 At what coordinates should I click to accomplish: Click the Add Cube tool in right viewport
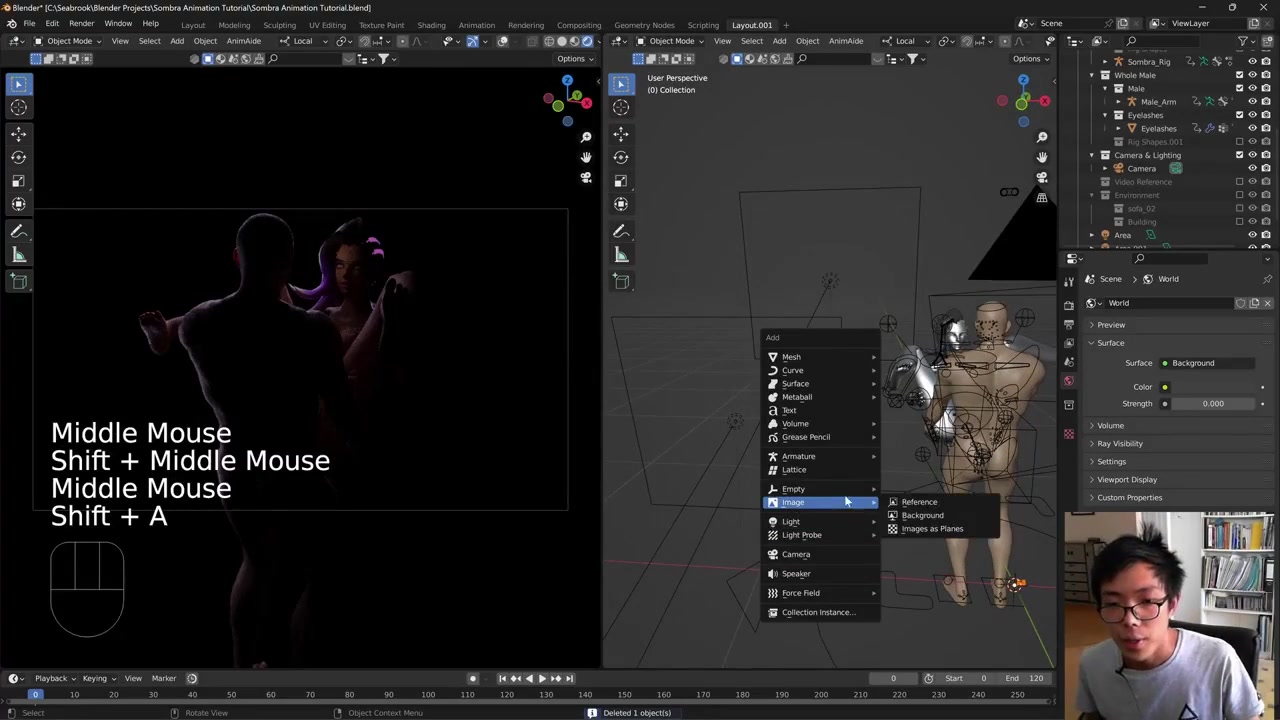pos(621,281)
